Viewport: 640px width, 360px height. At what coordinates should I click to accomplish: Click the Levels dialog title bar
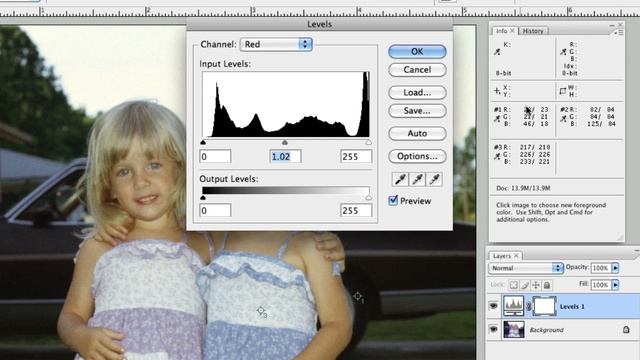(x=320, y=24)
